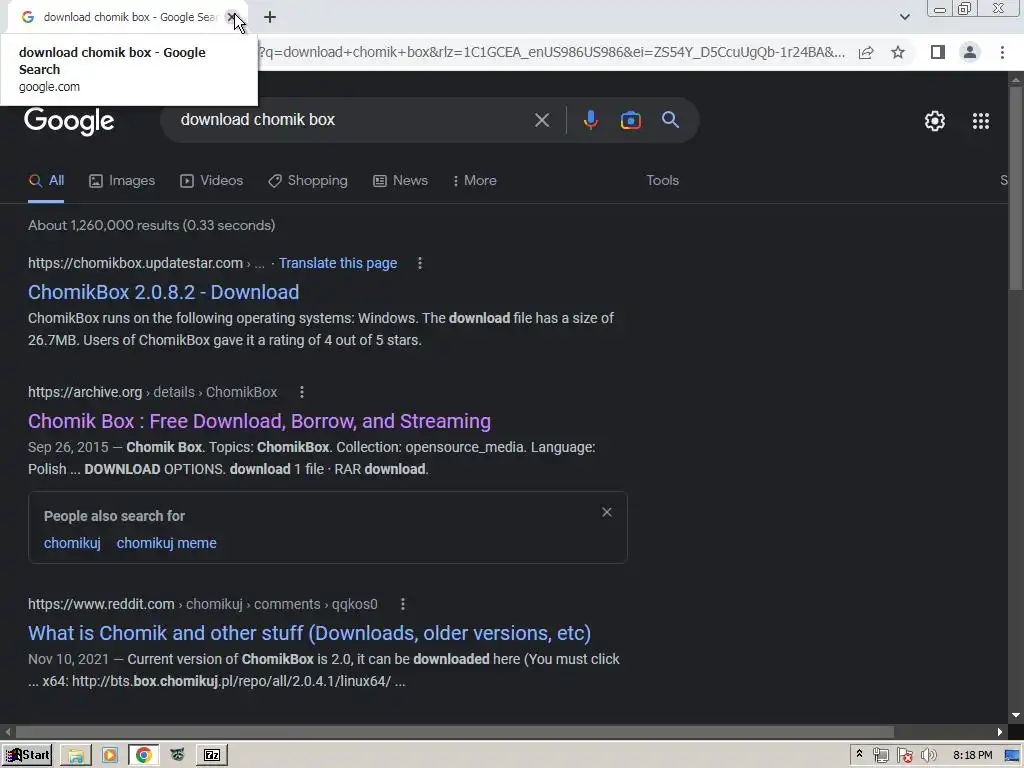This screenshot has height=768, width=1024.
Task: Open the volume tray icon
Action: [928, 756]
